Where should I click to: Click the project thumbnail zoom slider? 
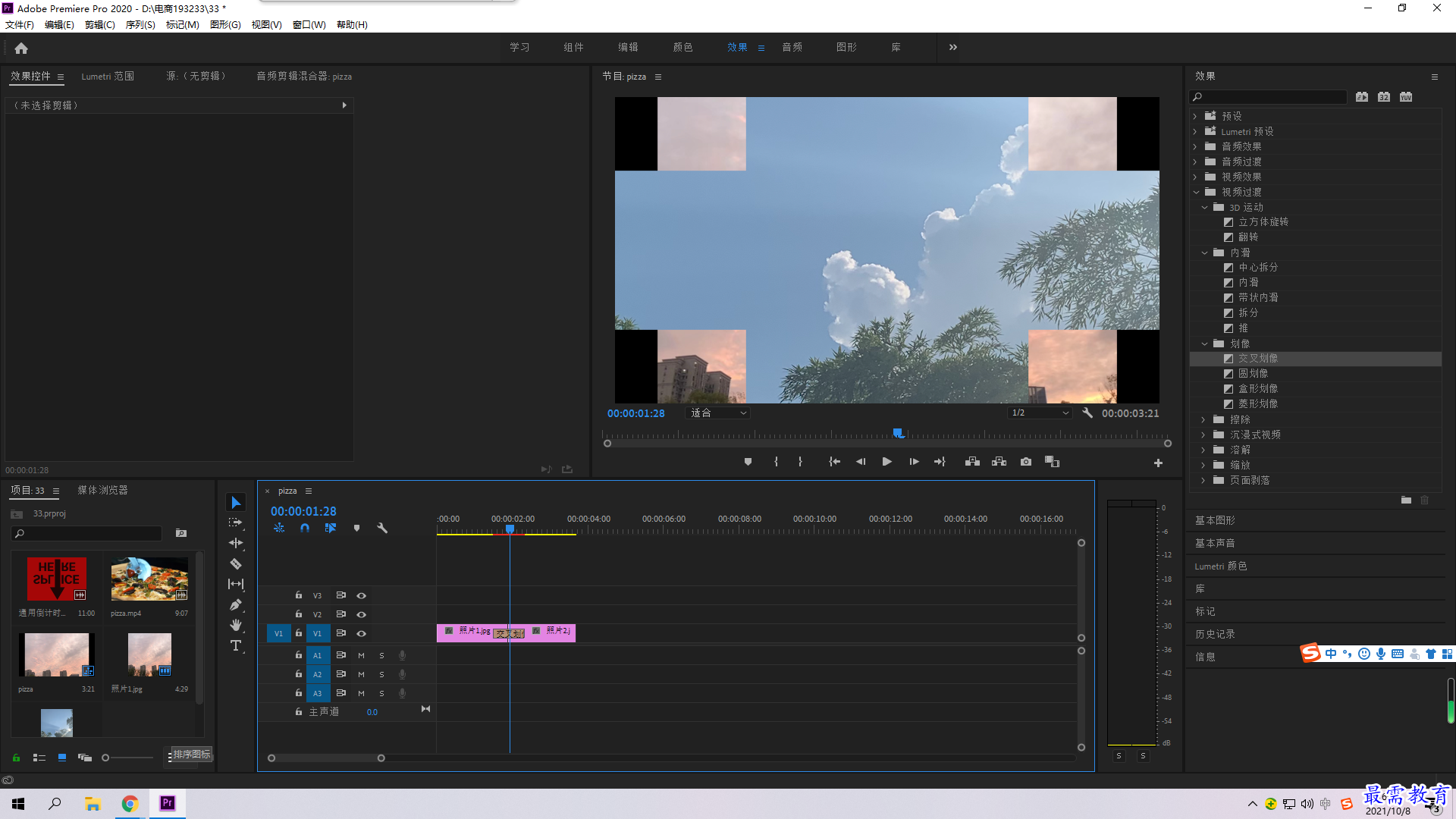[127, 758]
